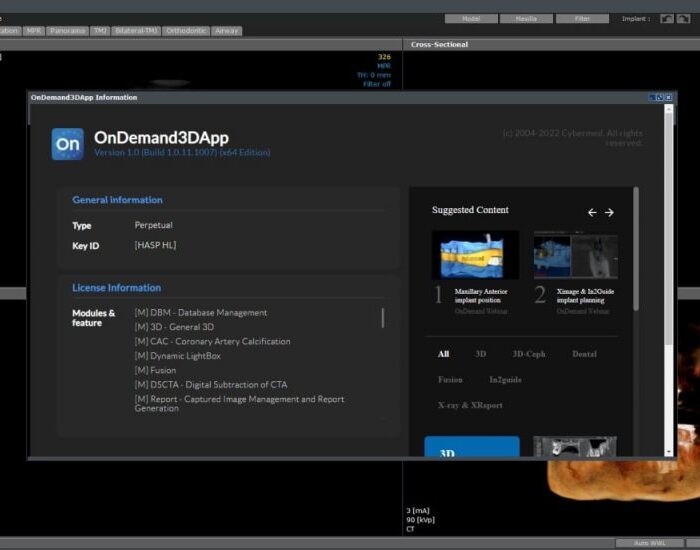Select the TMJ tab

click(x=100, y=31)
